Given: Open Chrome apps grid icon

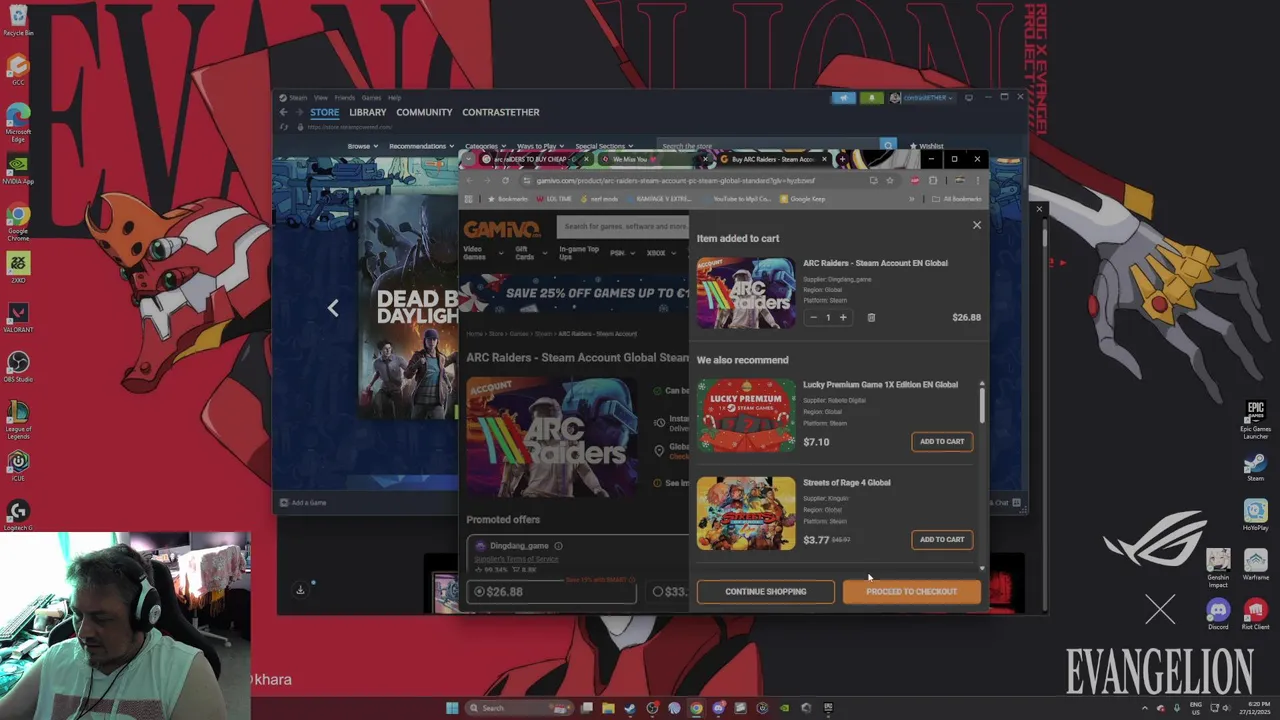Looking at the screenshot, I should (467, 199).
